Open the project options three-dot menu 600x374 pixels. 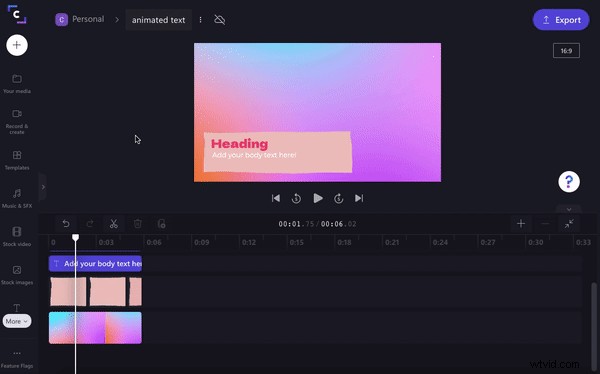point(201,20)
